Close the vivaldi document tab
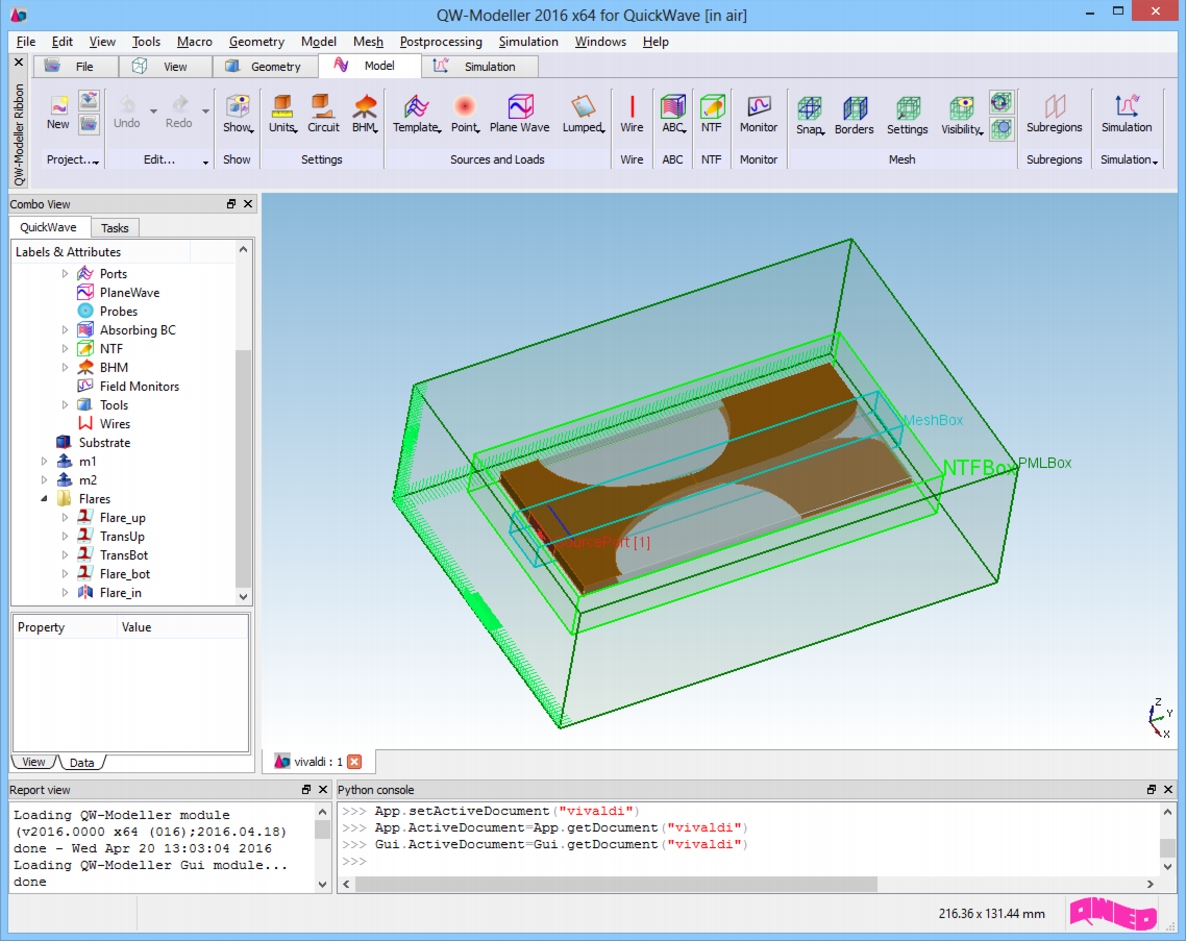The height and width of the screenshot is (943, 1187). [354, 761]
